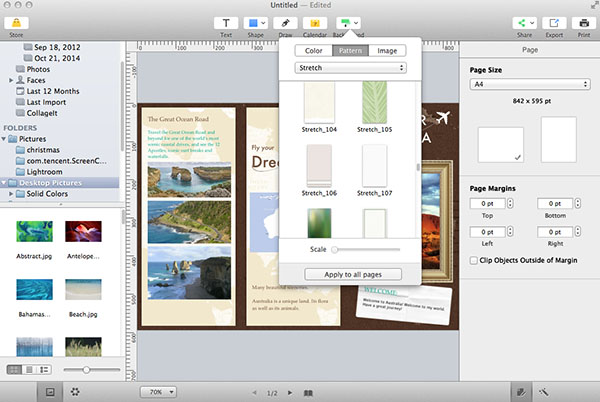Select the Text tool

pyautogui.click(x=226, y=22)
